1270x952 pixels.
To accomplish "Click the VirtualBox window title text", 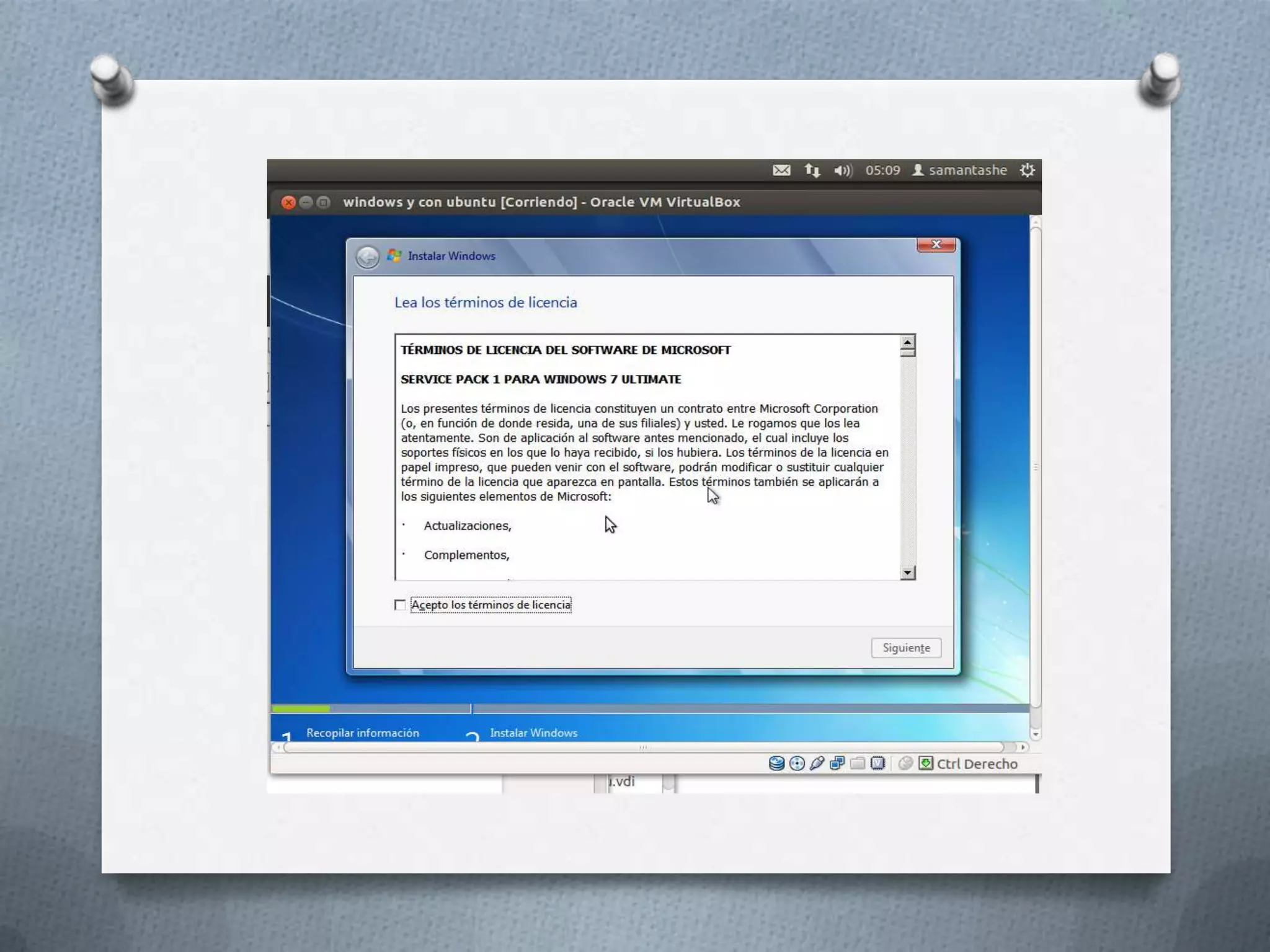I will (541, 202).
